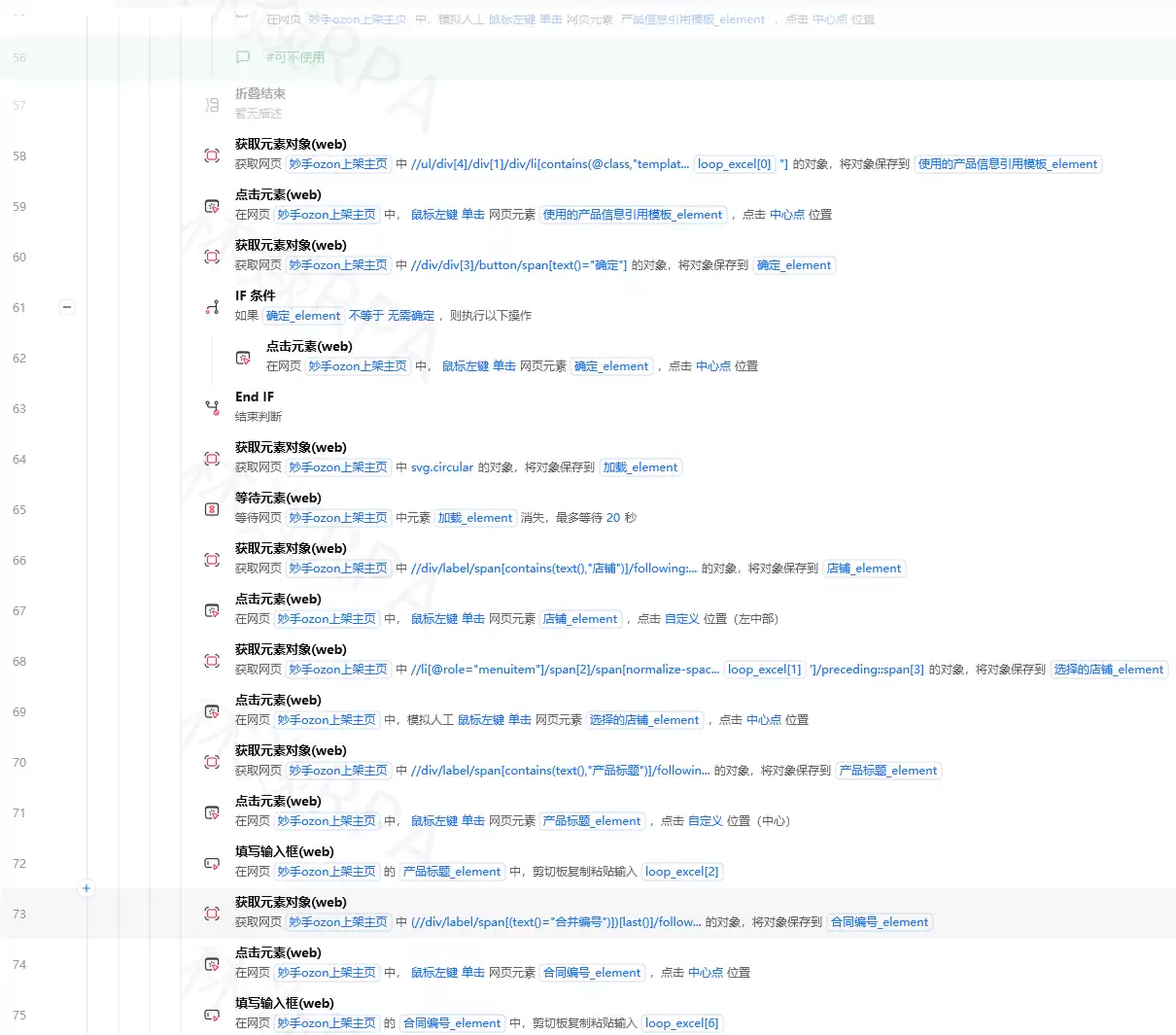
Task: Click the click-element icon on line 71
Action: 212,812
